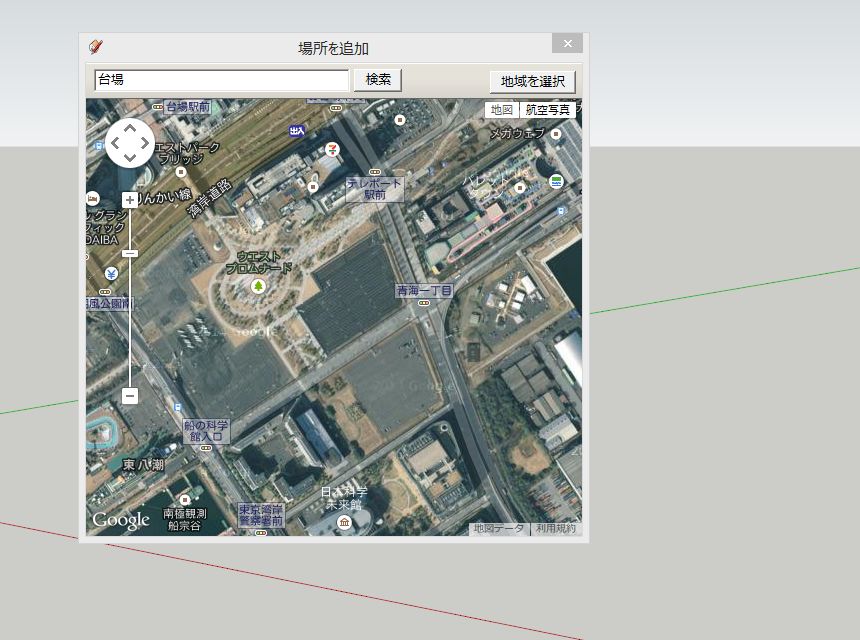Click the Google logo on map
860x640 pixels.
pos(121,520)
